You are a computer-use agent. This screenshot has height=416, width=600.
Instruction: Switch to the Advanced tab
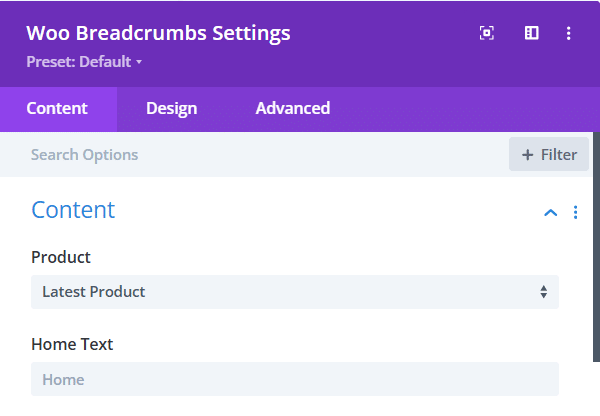click(293, 108)
